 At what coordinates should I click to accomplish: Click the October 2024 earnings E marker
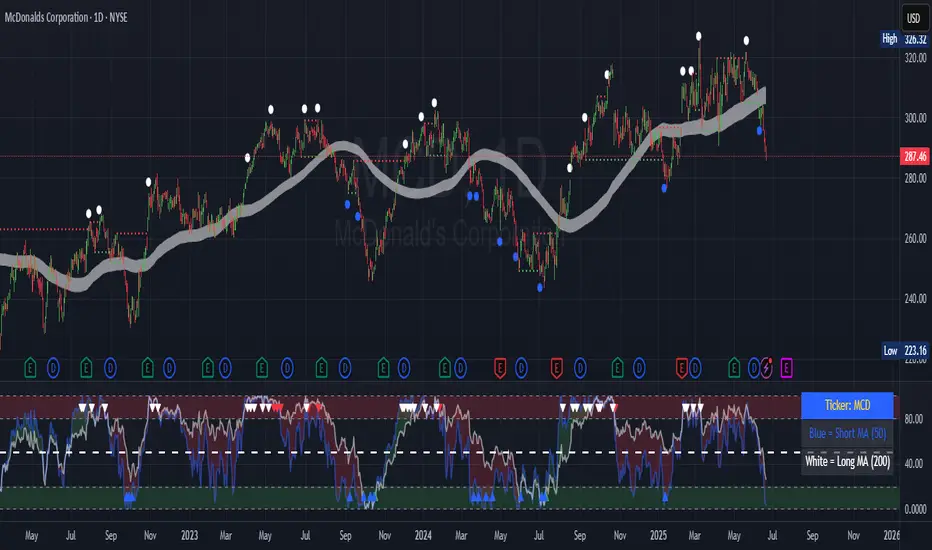click(618, 369)
